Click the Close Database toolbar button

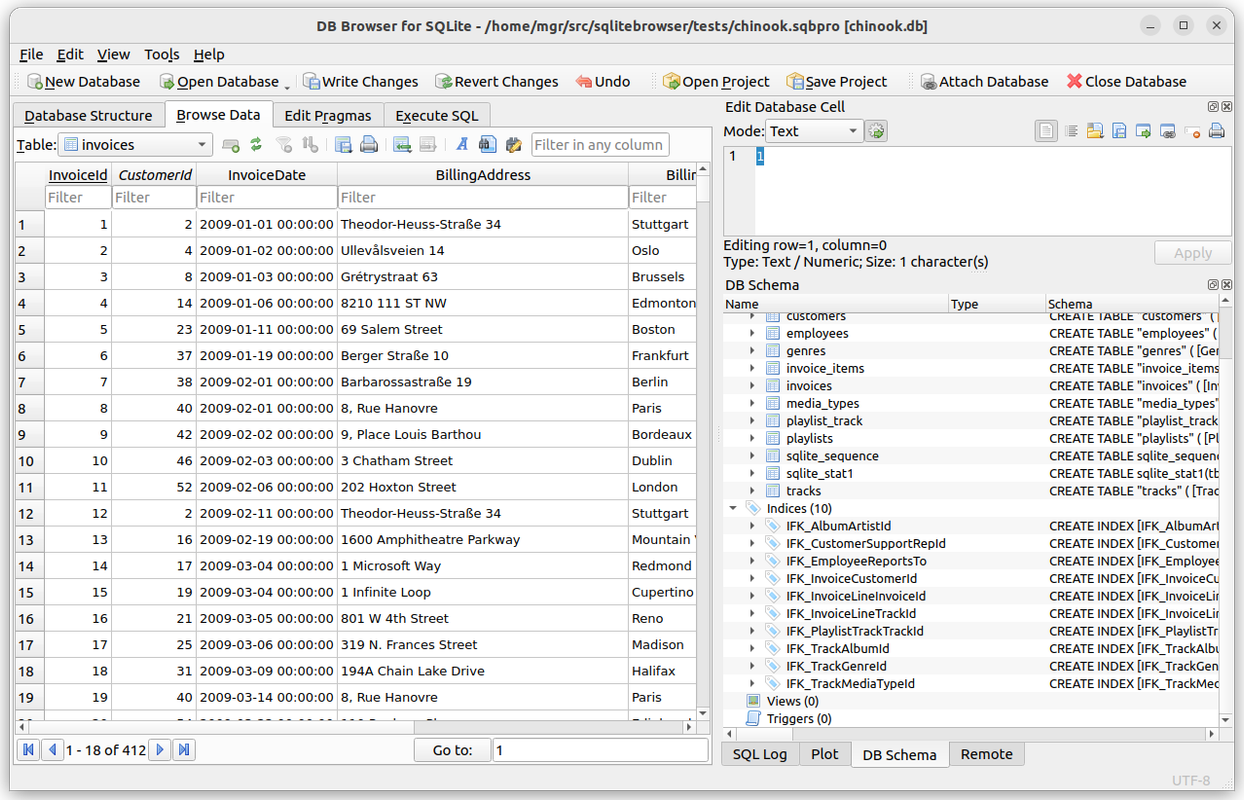pyautogui.click(x=1126, y=82)
